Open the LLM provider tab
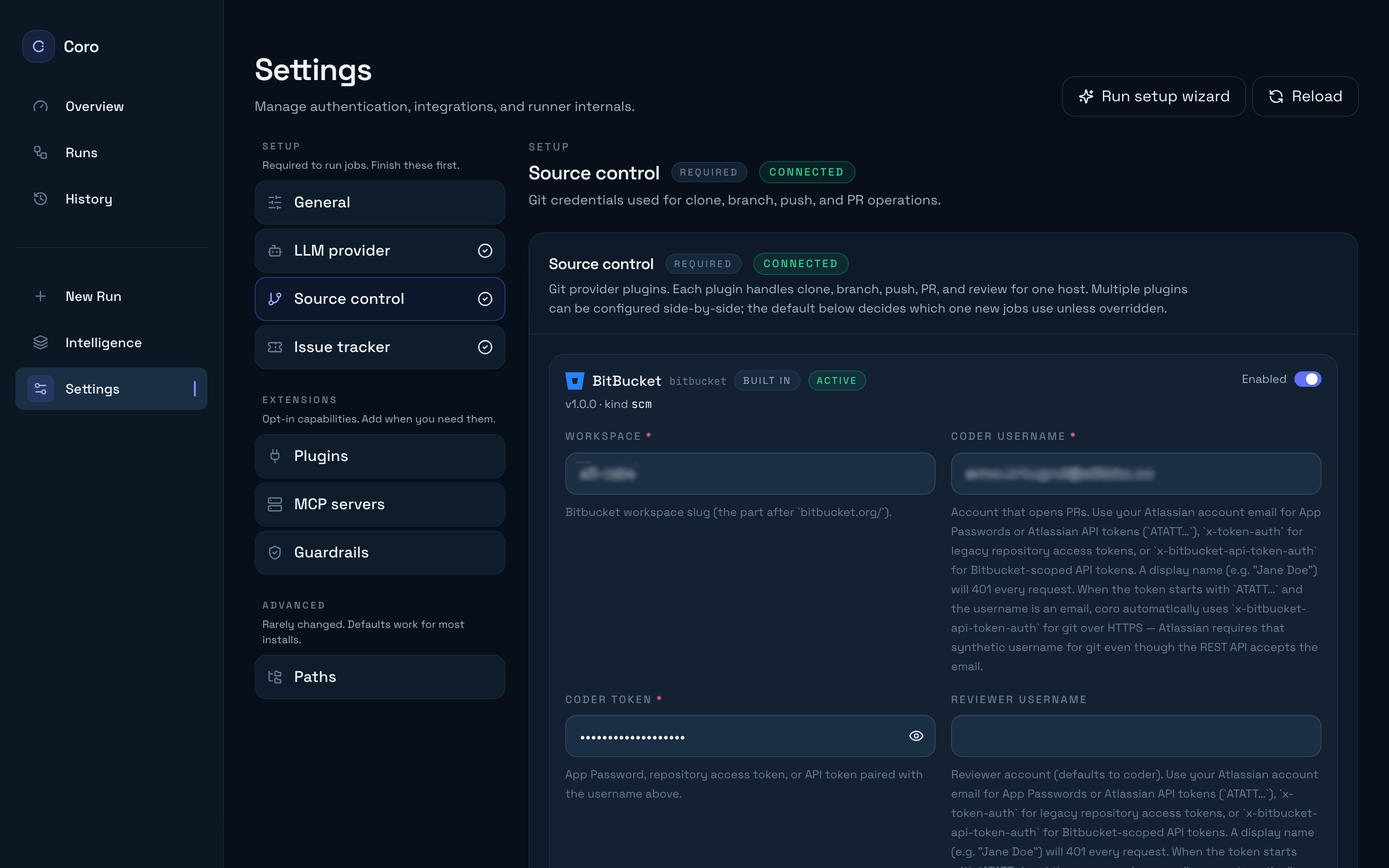The image size is (1389, 868). click(x=380, y=251)
